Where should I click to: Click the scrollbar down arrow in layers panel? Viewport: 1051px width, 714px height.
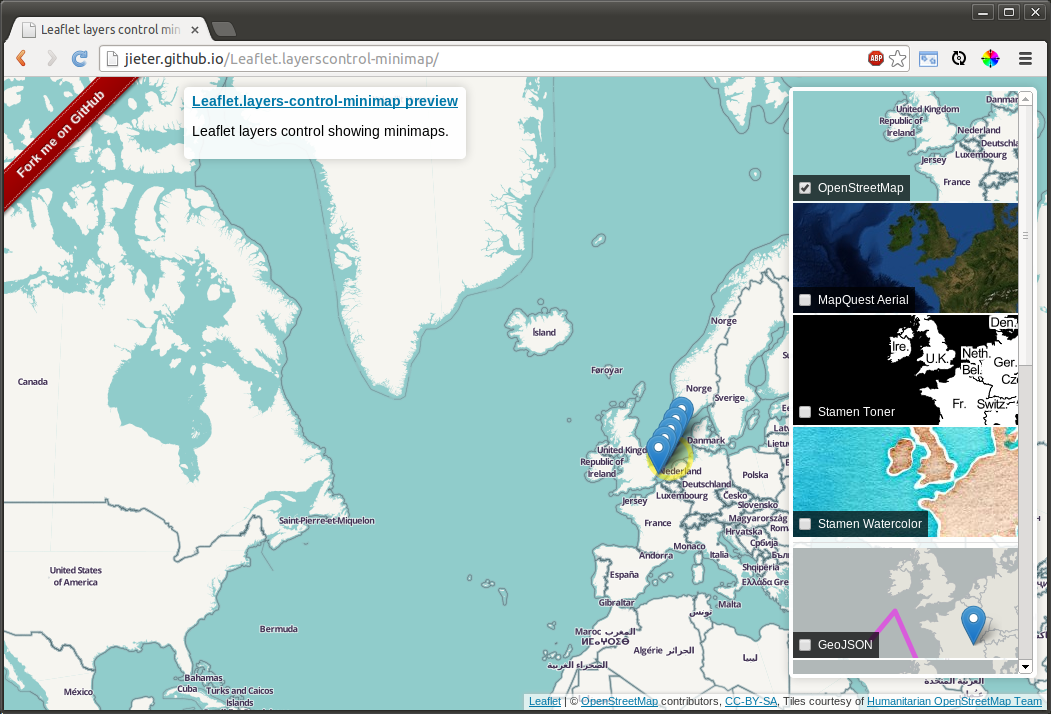click(1024, 666)
